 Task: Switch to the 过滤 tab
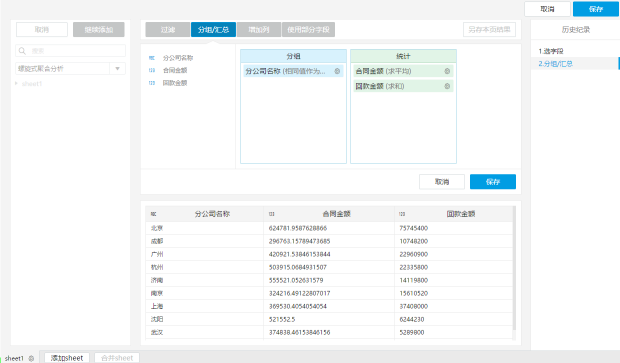pos(168,30)
